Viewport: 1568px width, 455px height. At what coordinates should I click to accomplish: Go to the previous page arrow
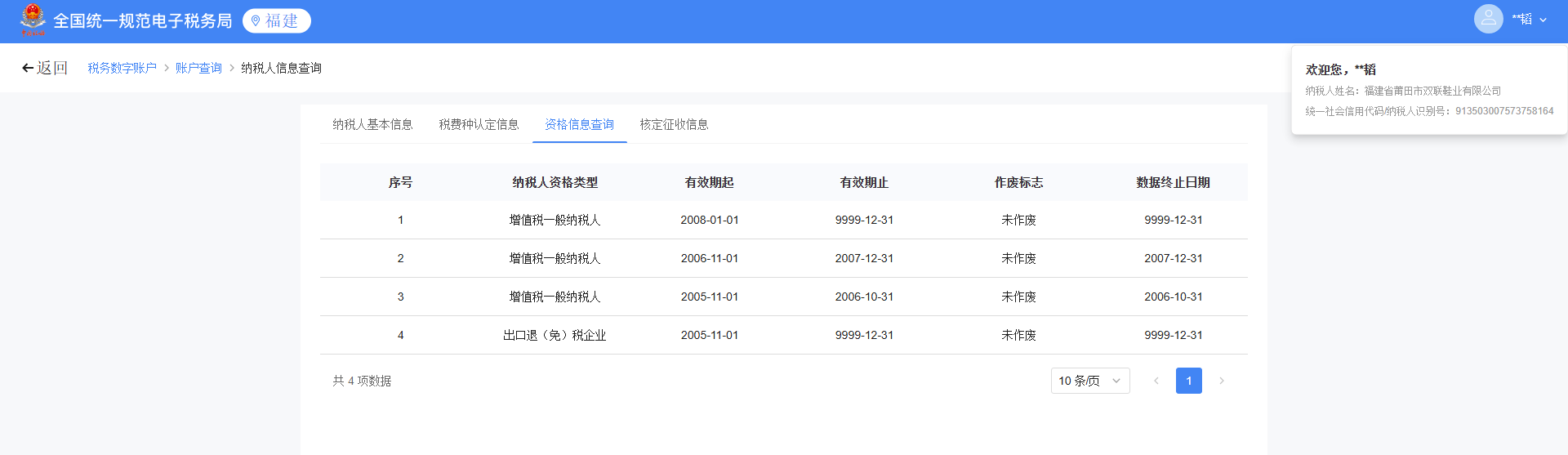click(x=1156, y=381)
